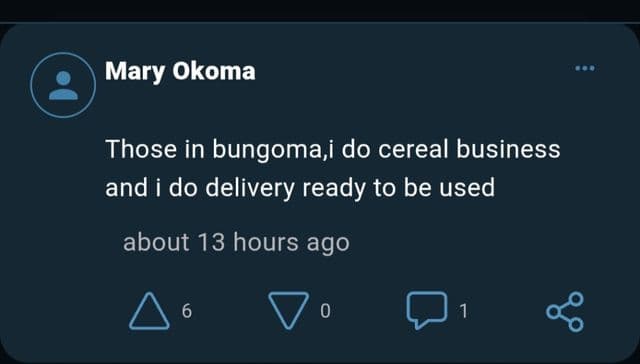The width and height of the screenshot is (640, 364).
Task: Share the post using the share icon
Action: tap(565, 312)
